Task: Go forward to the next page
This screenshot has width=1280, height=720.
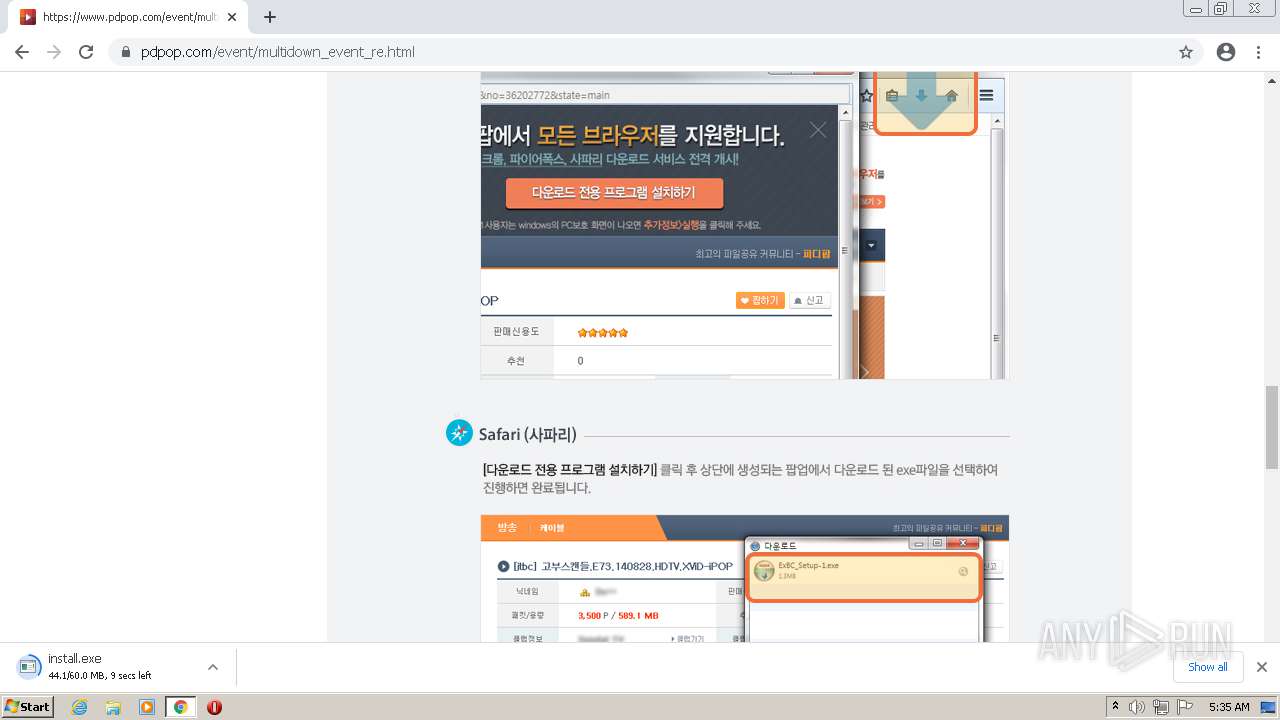Action: click(x=54, y=52)
